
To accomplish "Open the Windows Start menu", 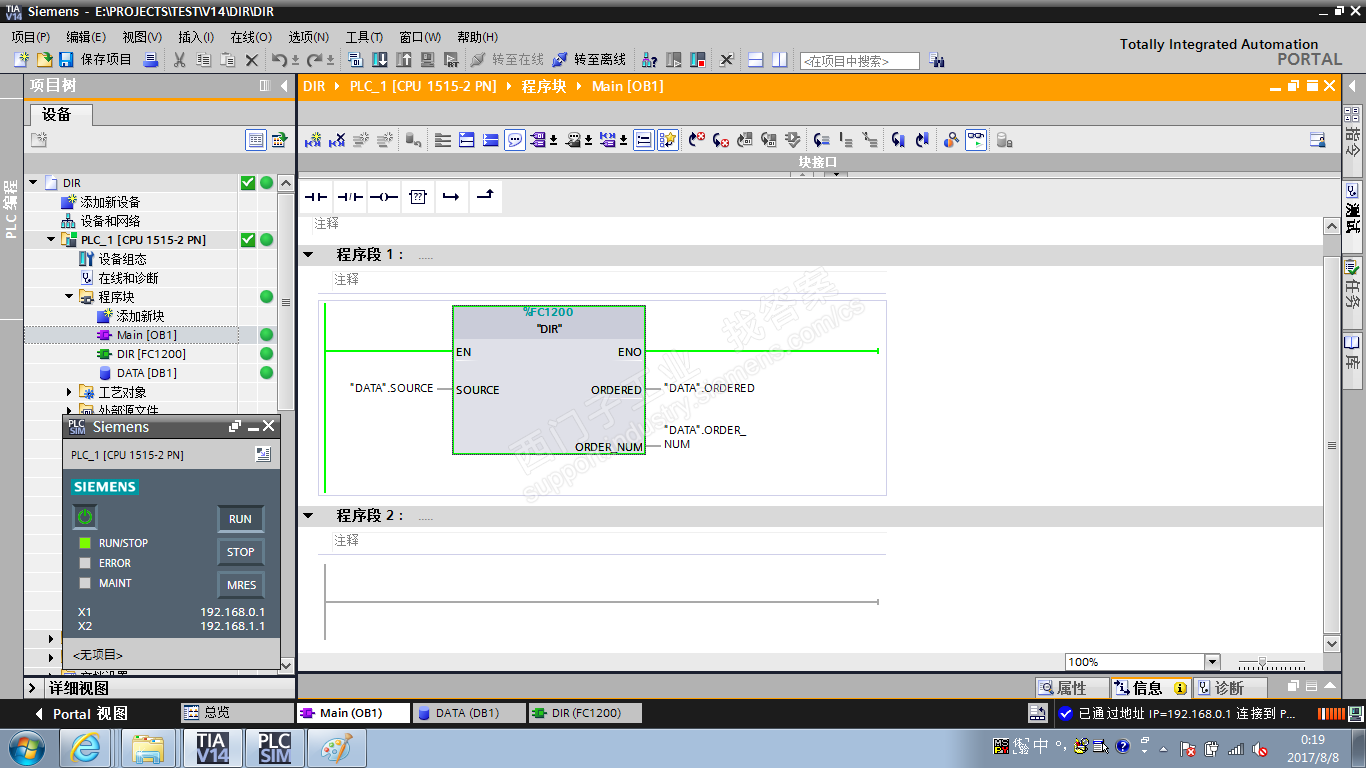I will click(24, 748).
